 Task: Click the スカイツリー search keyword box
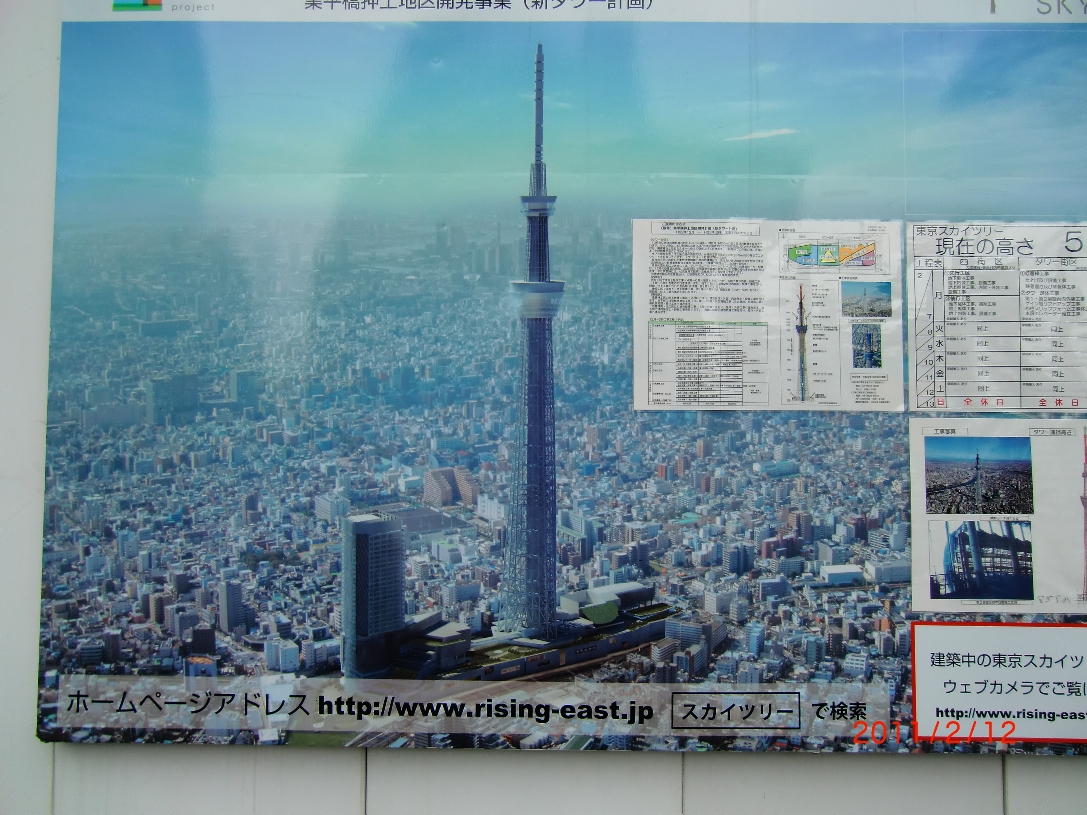[x=735, y=712]
